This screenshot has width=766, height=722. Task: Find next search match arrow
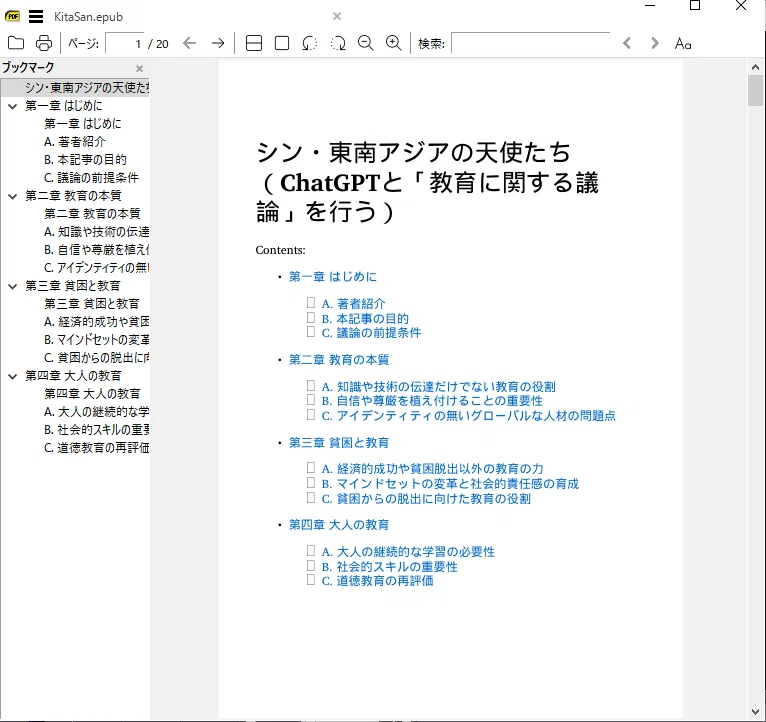pos(655,43)
